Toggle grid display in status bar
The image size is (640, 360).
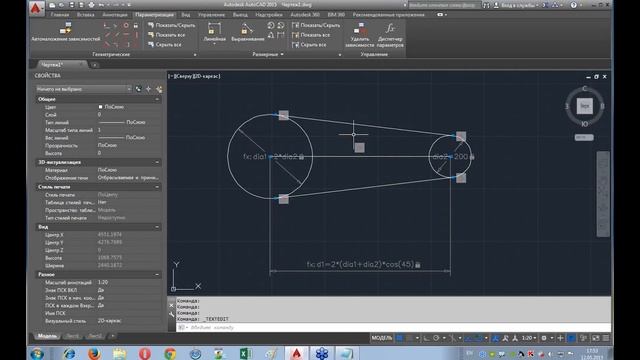pyautogui.click(x=400, y=338)
